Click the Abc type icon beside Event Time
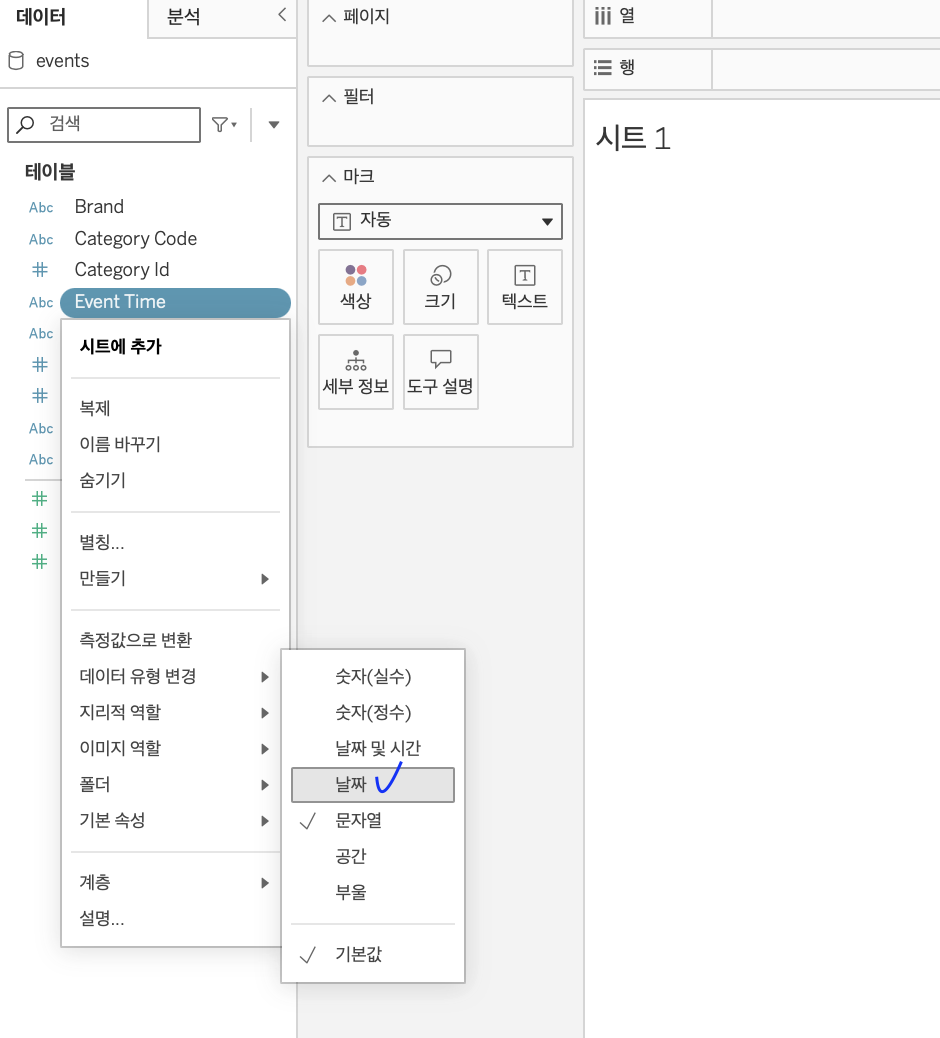940x1038 pixels. (x=41, y=303)
